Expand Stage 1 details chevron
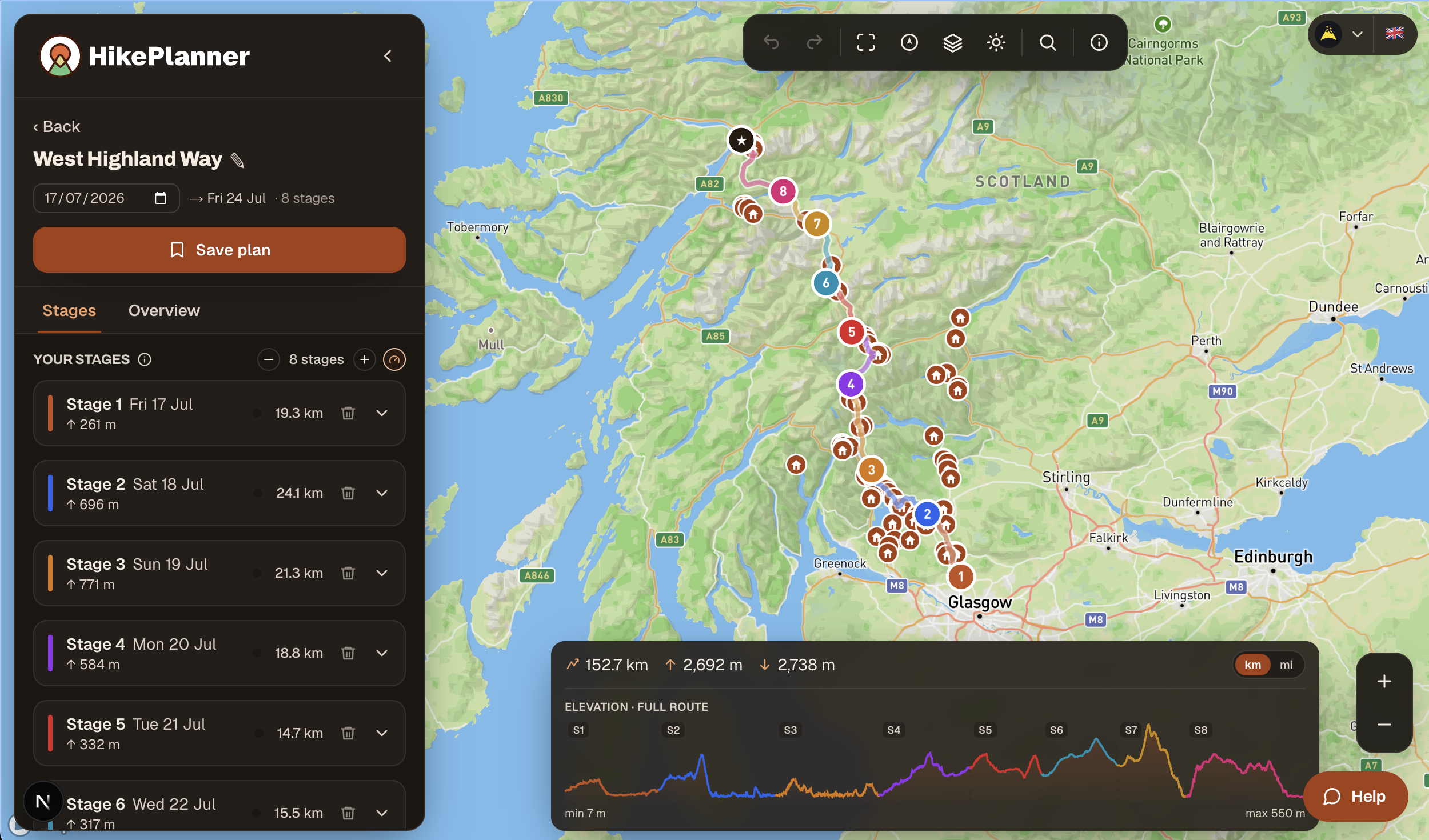This screenshot has height=840, width=1429. [x=382, y=413]
